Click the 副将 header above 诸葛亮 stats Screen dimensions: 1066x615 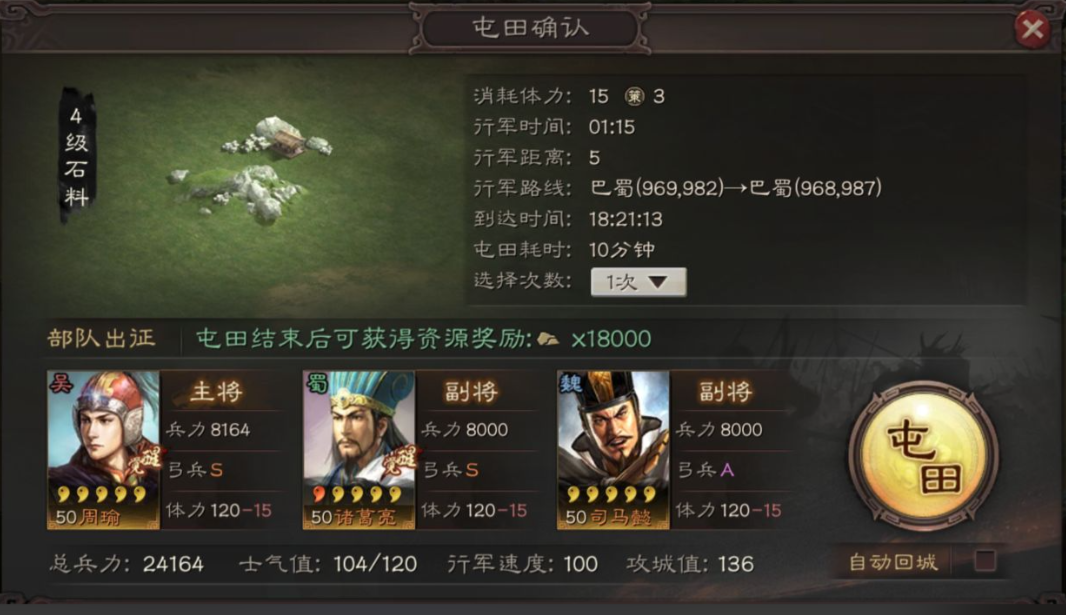click(471, 391)
